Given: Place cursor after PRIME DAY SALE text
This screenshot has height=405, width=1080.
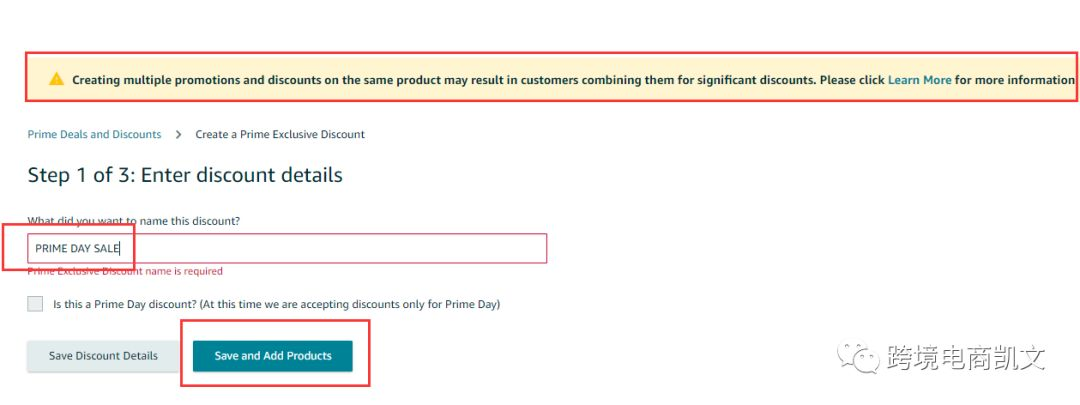Looking at the screenshot, I should (x=120, y=248).
